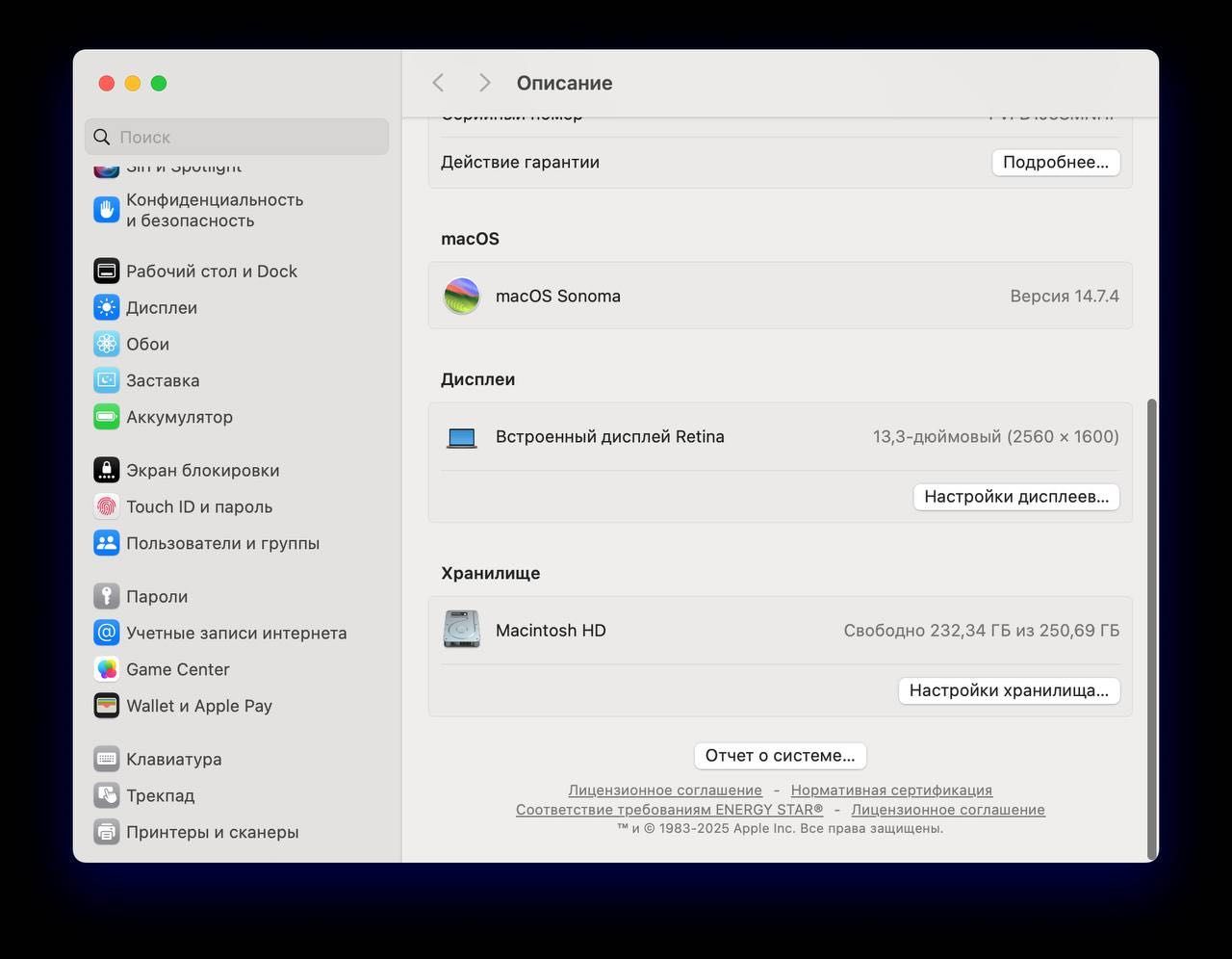
Task: Open Настройки дисплеев... button
Action: (1016, 497)
